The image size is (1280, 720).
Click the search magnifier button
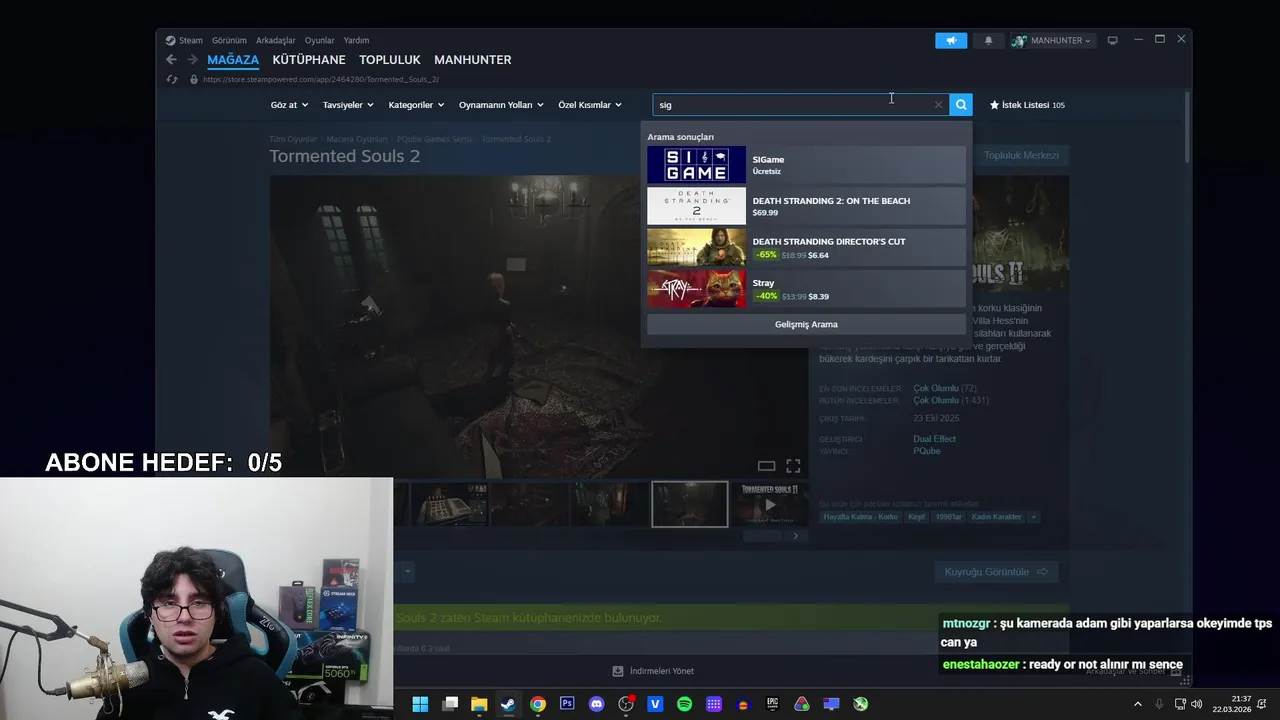(x=961, y=105)
